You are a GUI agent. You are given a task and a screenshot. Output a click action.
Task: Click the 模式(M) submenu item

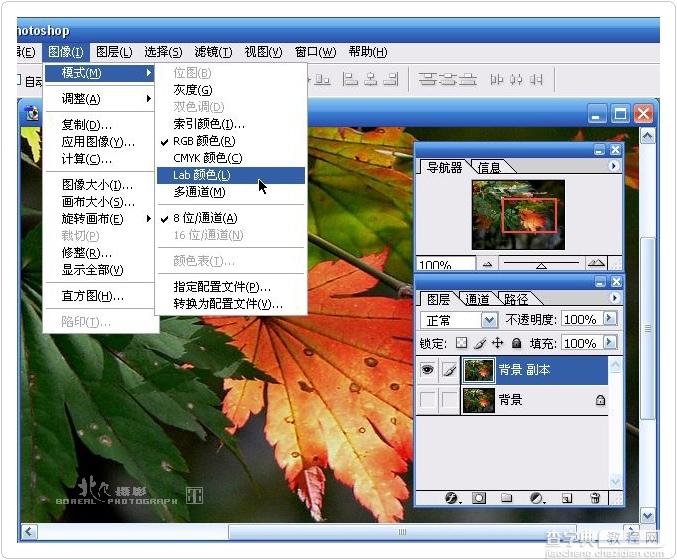point(99,73)
